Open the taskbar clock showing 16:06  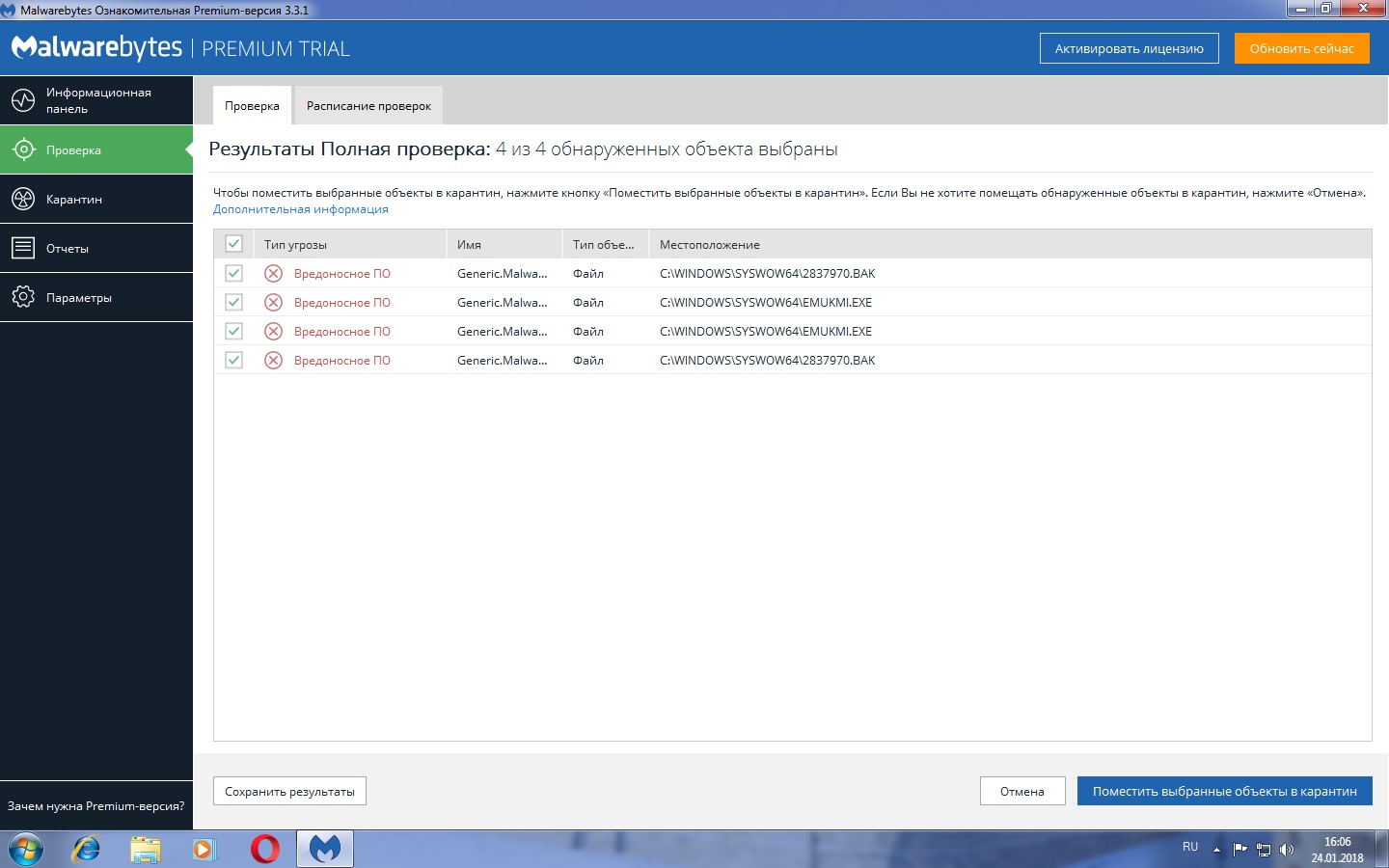1337,850
